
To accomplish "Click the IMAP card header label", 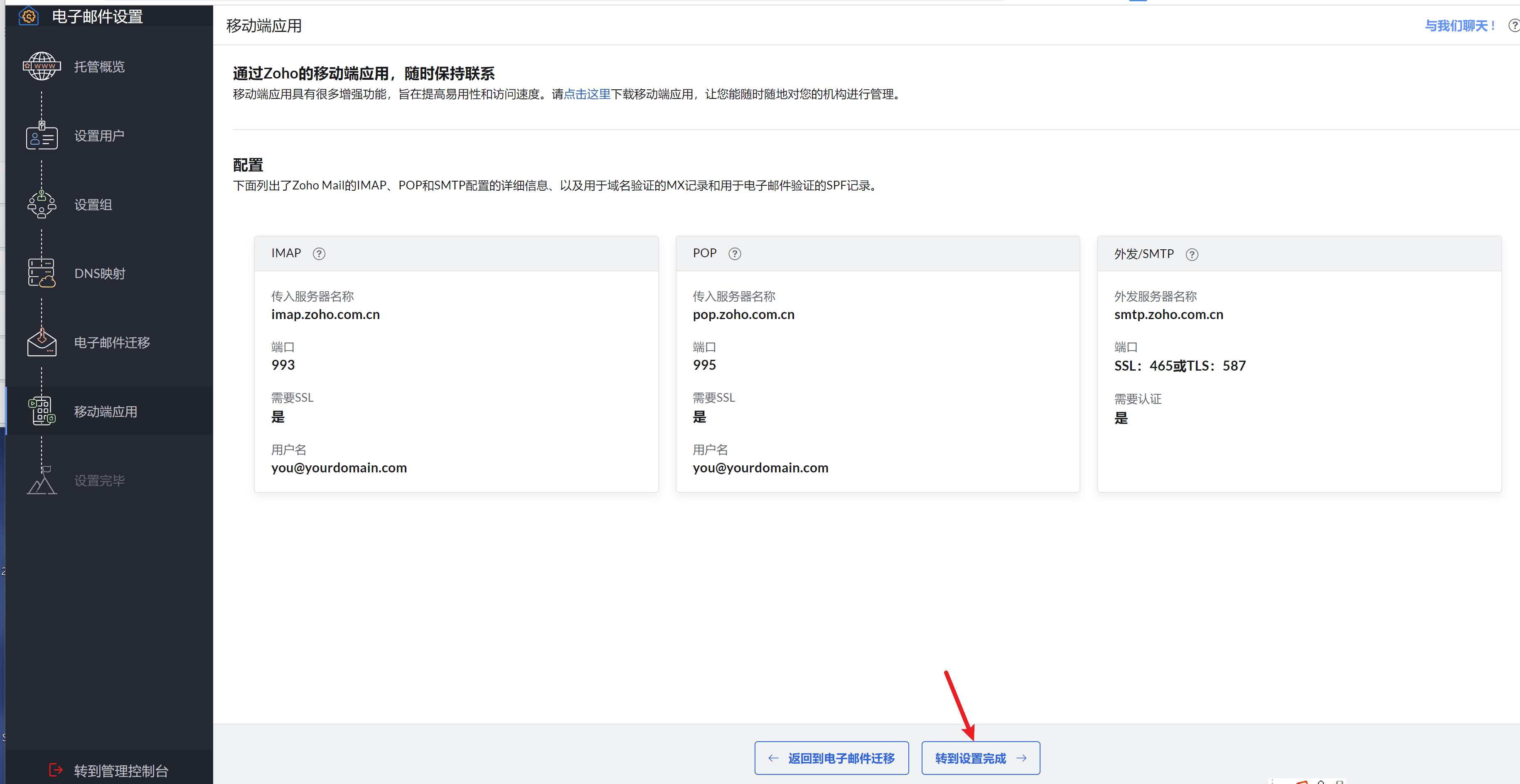I will tap(285, 253).
